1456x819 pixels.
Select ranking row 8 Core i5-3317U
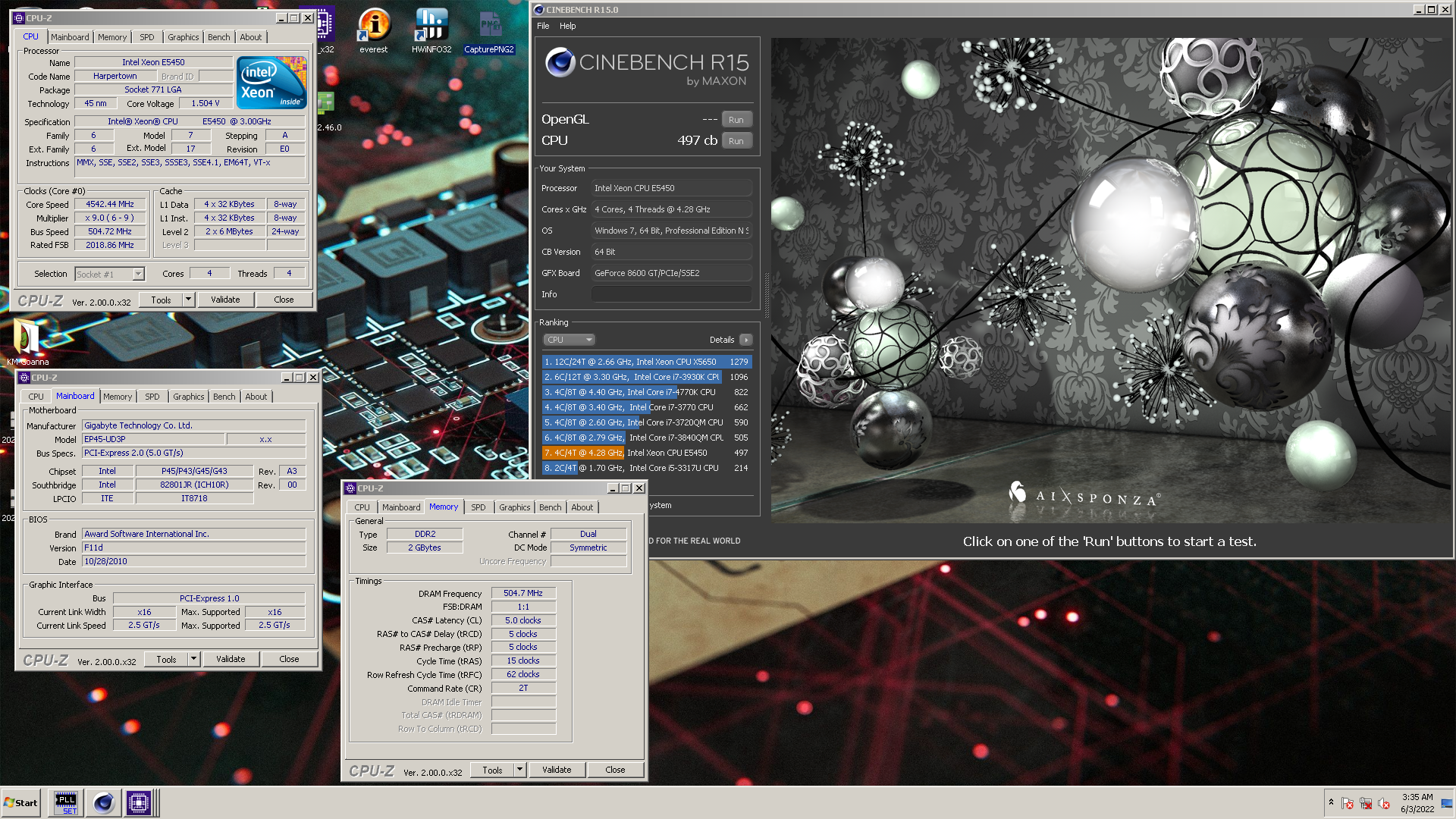[647, 468]
